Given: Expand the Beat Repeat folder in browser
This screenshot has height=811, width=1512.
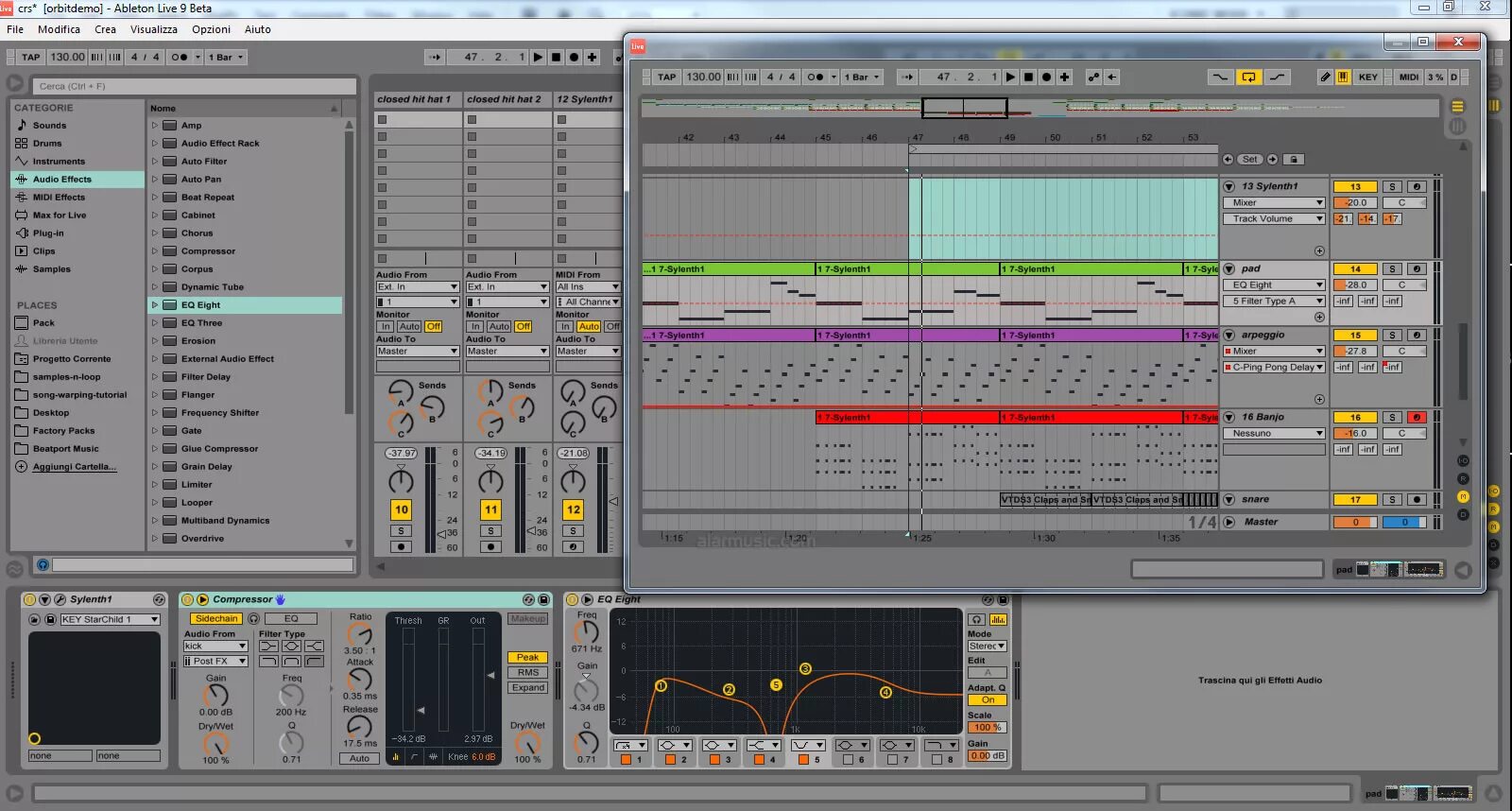Looking at the screenshot, I should (155, 197).
